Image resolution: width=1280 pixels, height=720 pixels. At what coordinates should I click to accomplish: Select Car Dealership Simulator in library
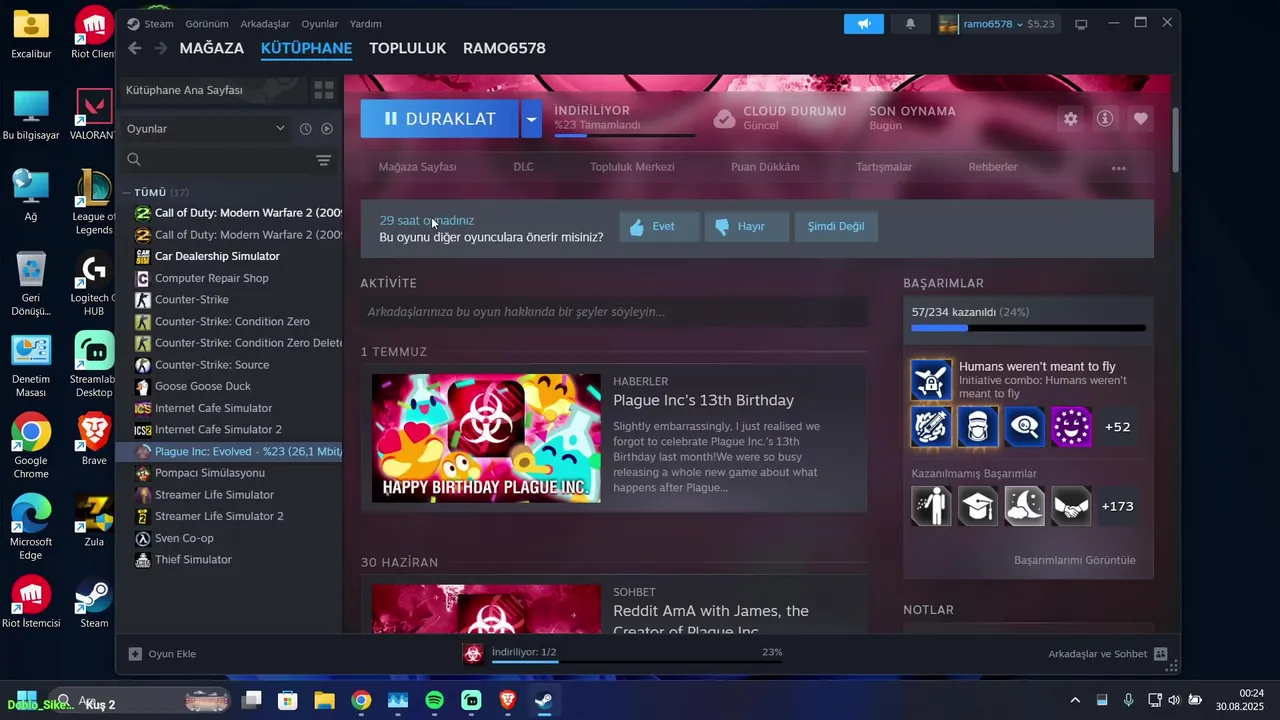coord(217,256)
